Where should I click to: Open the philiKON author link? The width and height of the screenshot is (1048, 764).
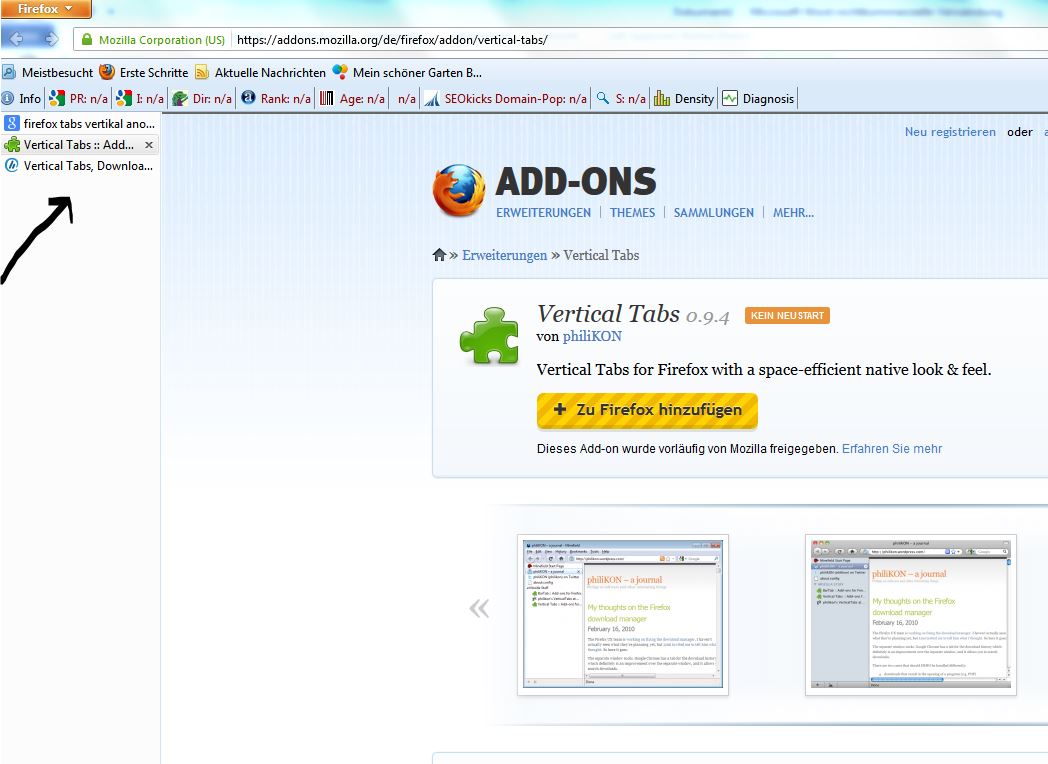[x=592, y=337]
